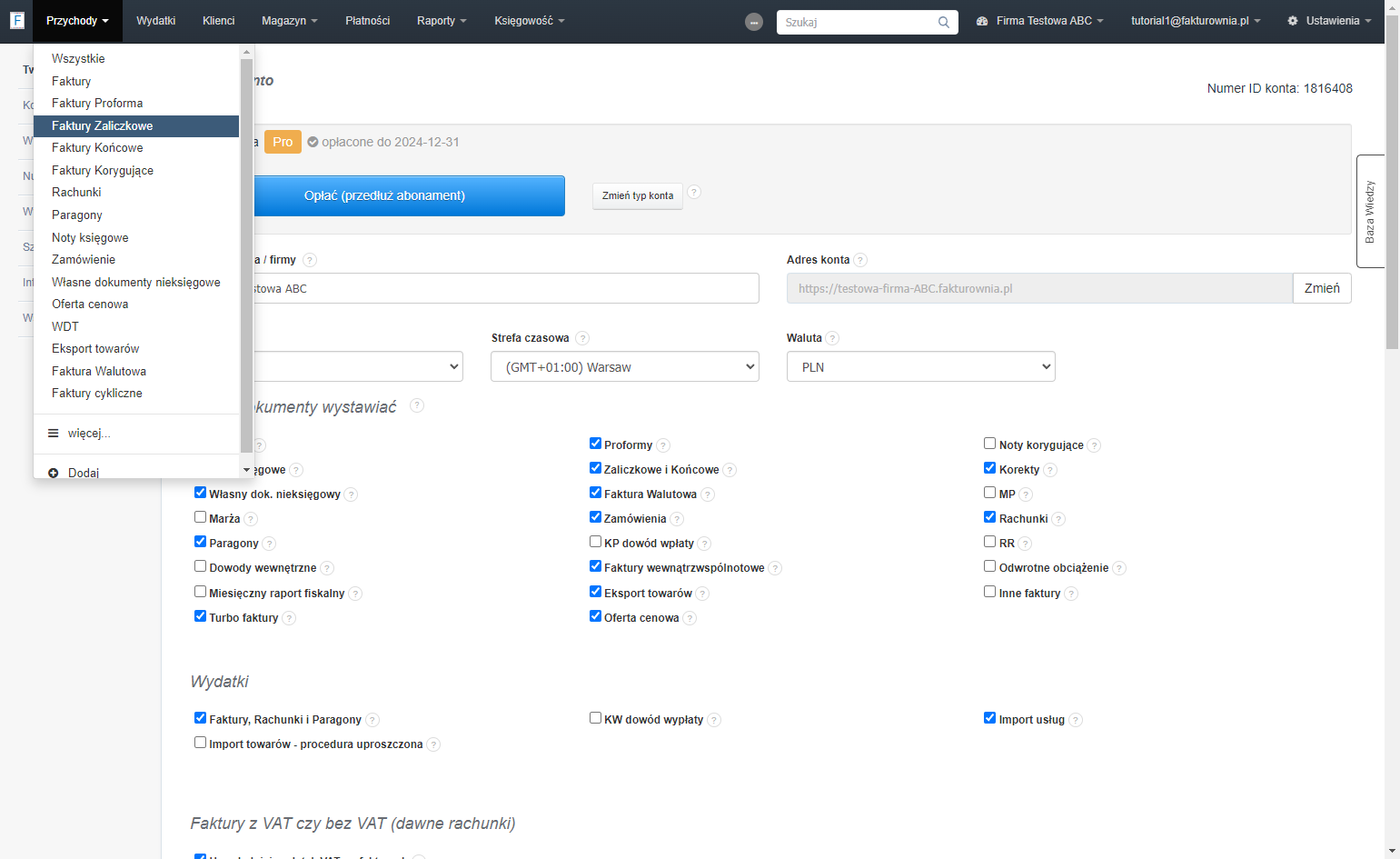Click the help icon next to Zmień typ konta
The width and height of the screenshot is (1400, 859).
point(694,192)
